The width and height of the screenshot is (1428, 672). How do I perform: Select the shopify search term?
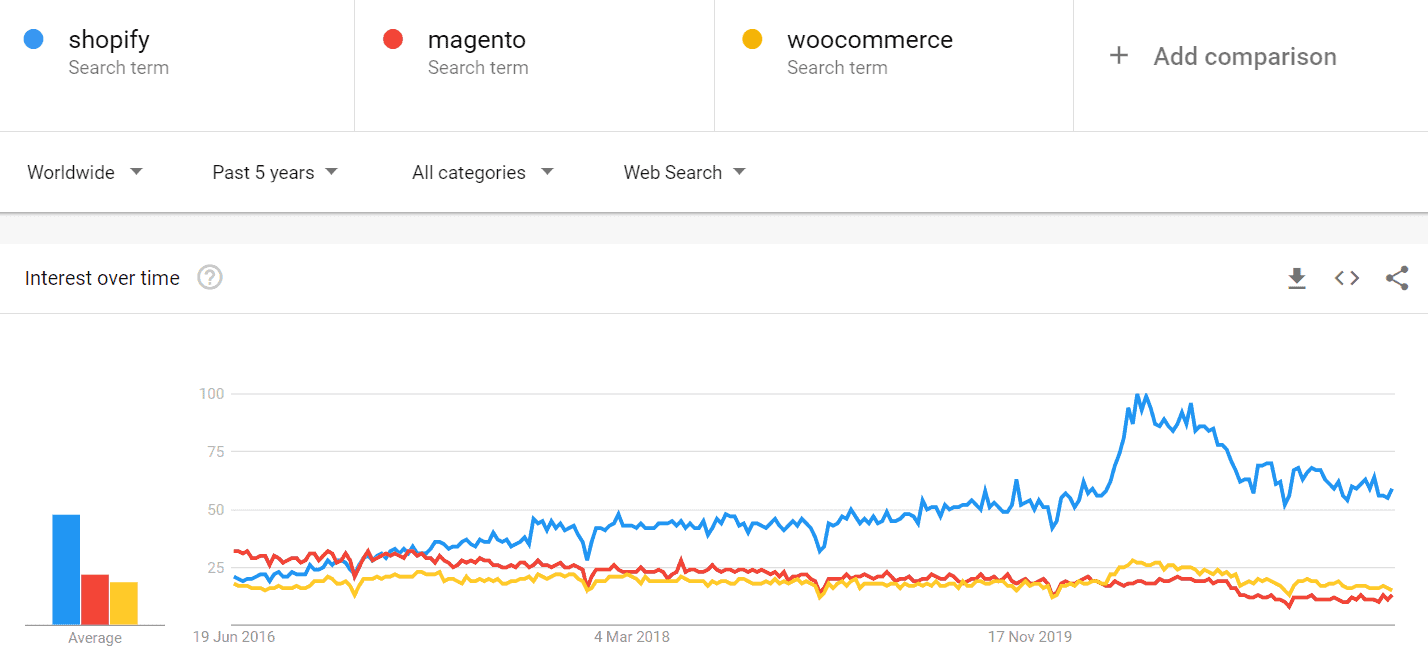[x=109, y=40]
